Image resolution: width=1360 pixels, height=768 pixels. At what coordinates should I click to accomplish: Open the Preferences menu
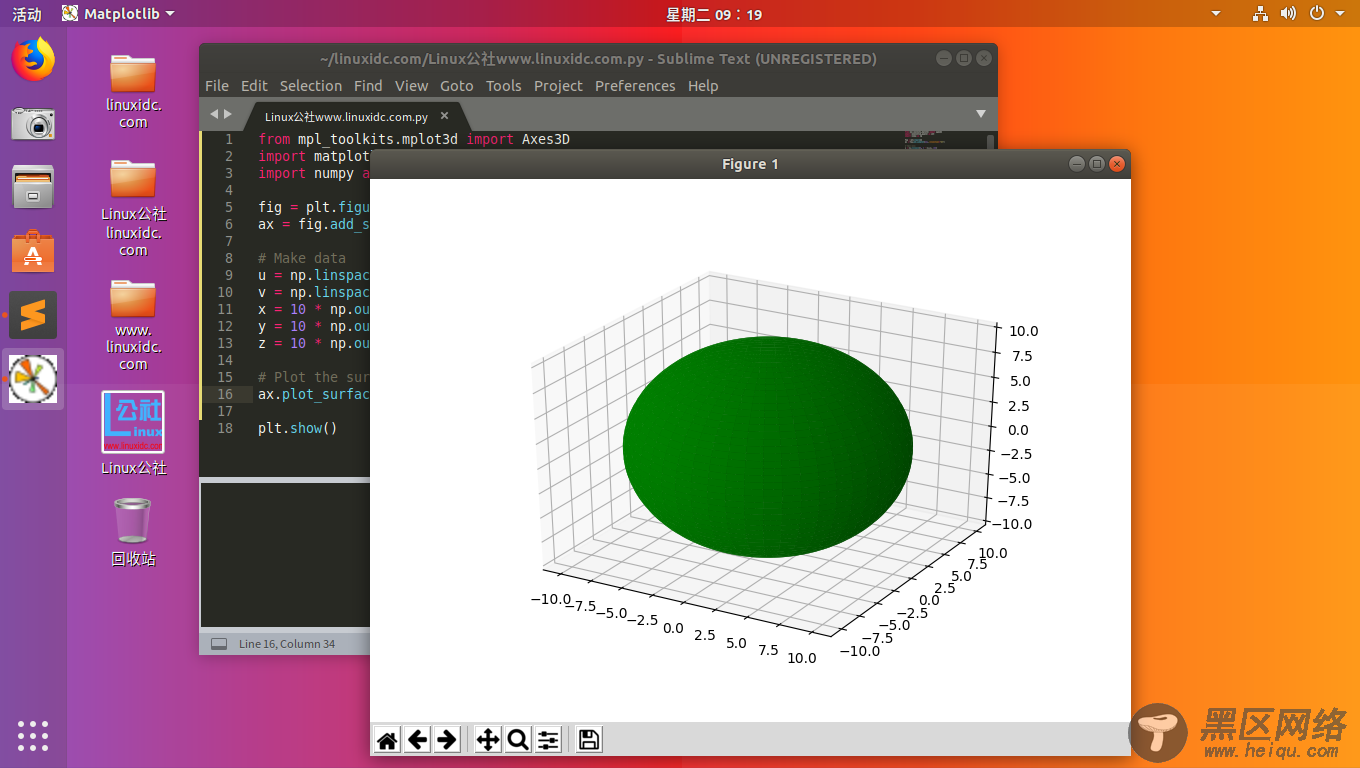635,86
